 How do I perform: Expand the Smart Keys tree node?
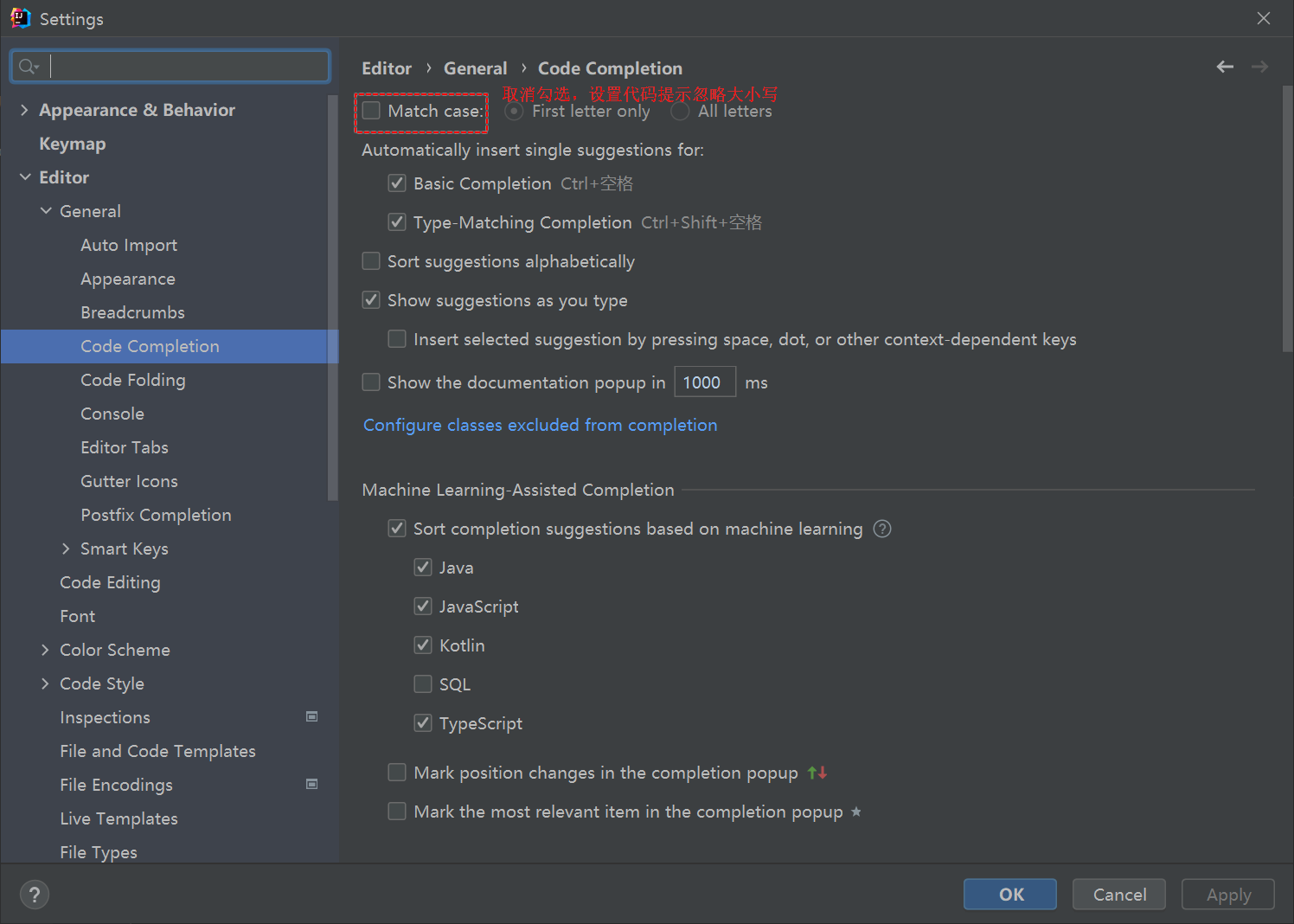[66, 549]
